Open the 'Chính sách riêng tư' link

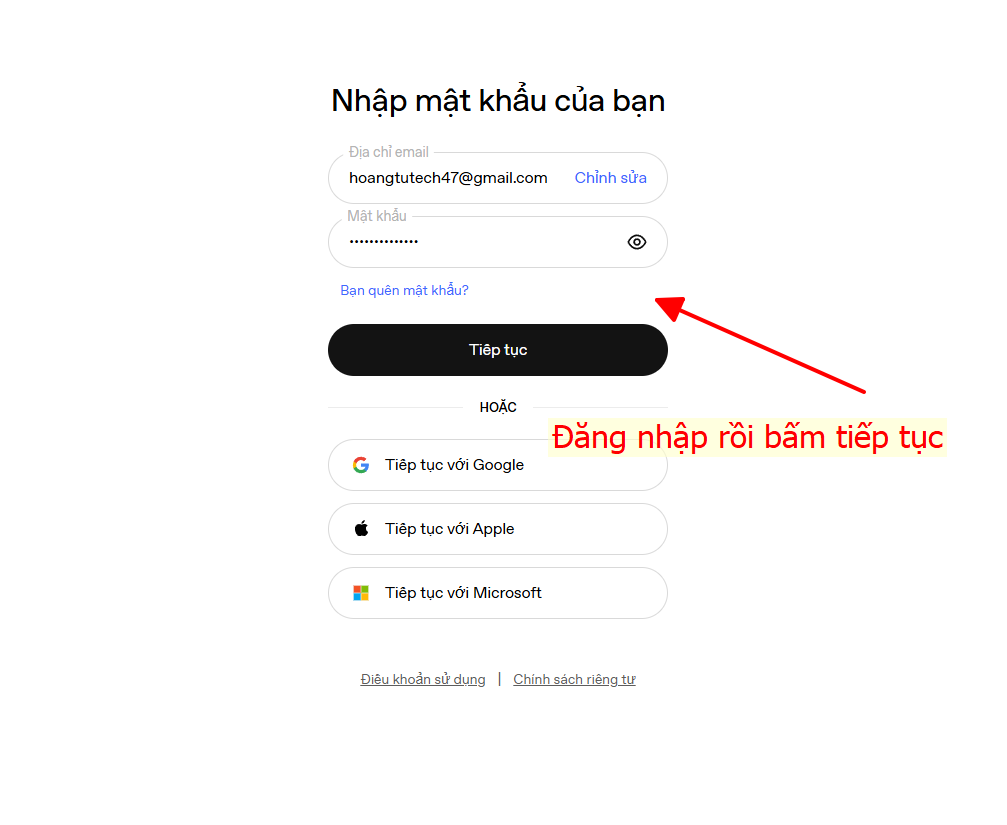pos(574,680)
